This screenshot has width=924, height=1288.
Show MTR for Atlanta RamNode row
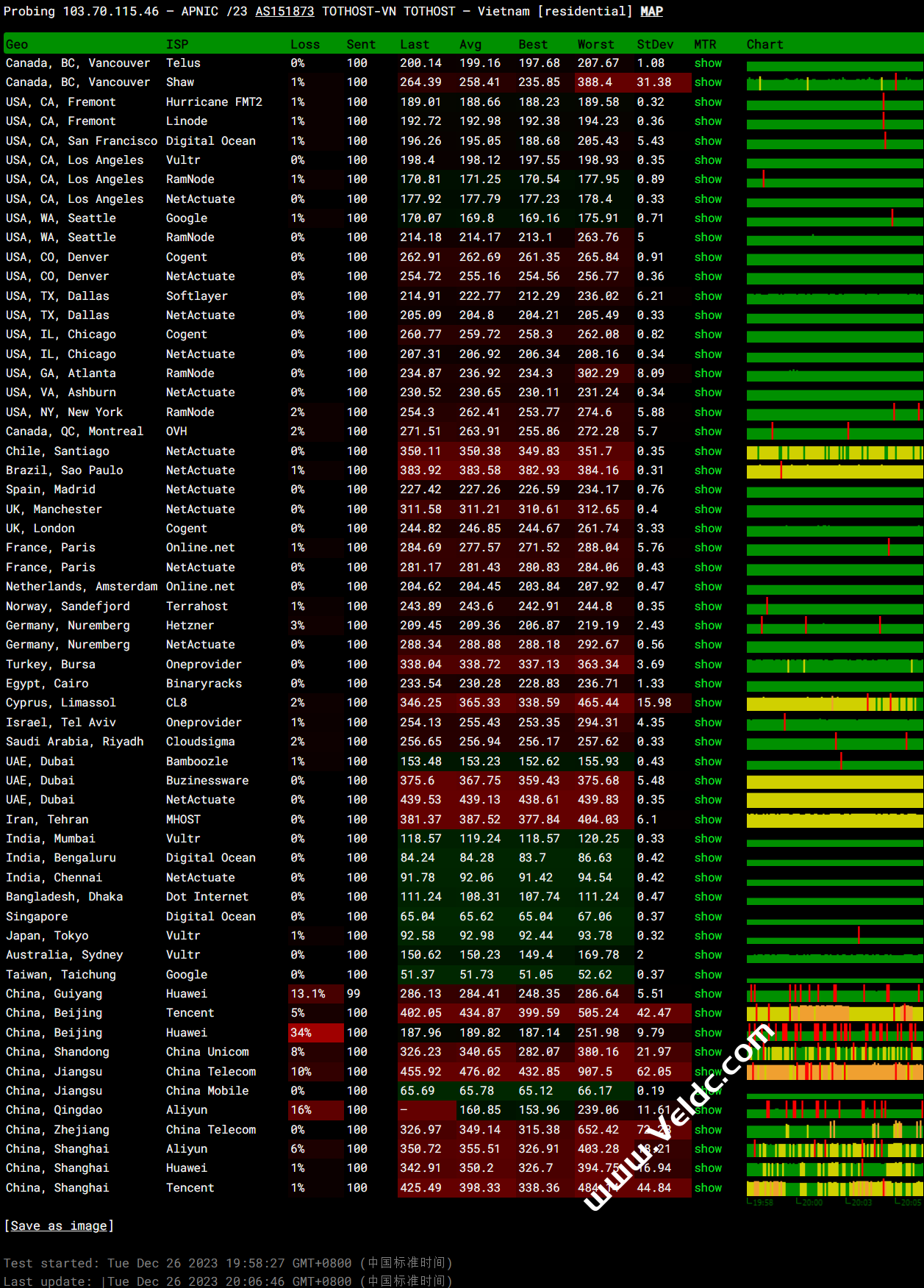click(708, 373)
